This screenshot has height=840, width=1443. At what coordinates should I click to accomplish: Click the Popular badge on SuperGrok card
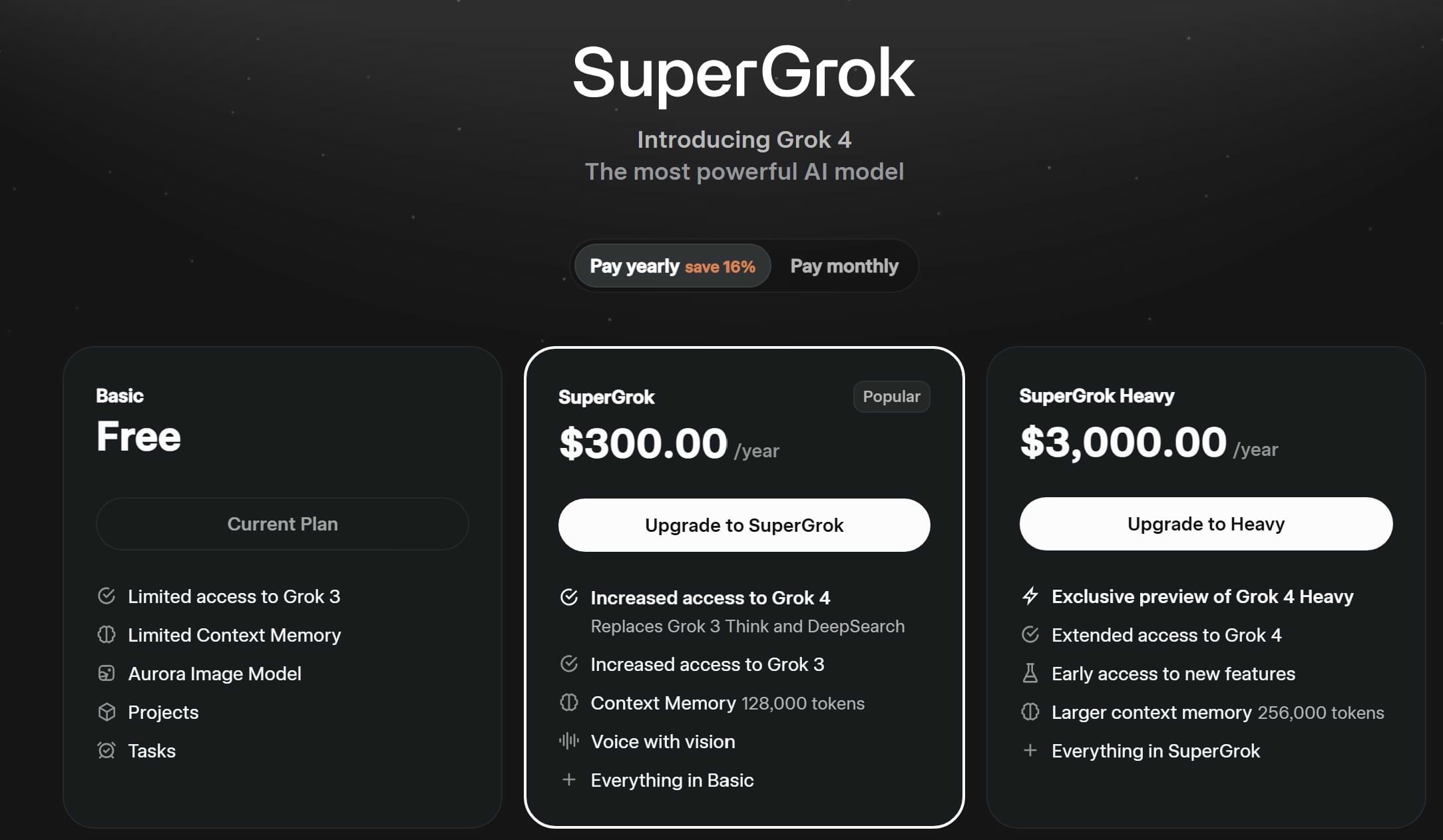pos(891,397)
